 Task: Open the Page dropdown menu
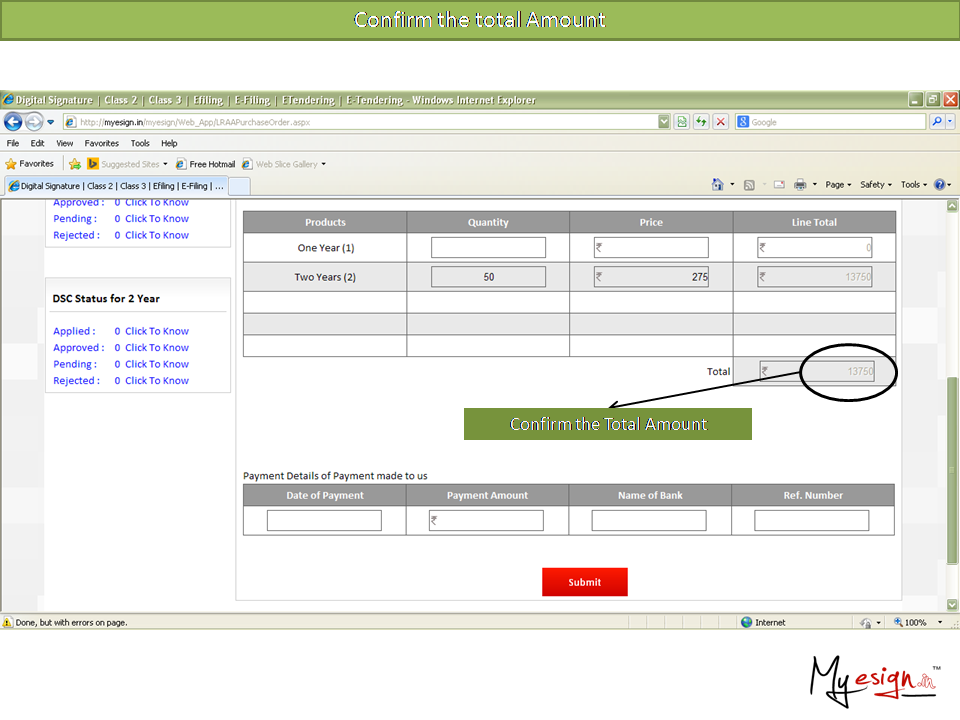[x=838, y=185]
